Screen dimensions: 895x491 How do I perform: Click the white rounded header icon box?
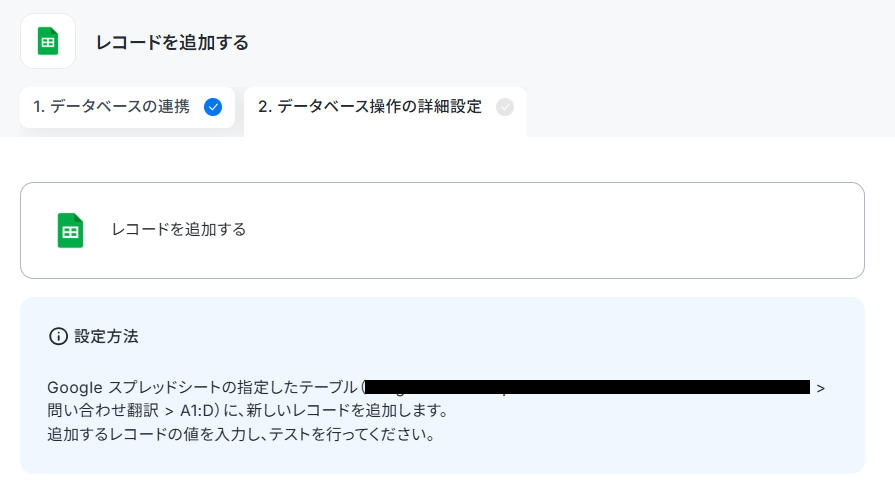[x=48, y=41]
